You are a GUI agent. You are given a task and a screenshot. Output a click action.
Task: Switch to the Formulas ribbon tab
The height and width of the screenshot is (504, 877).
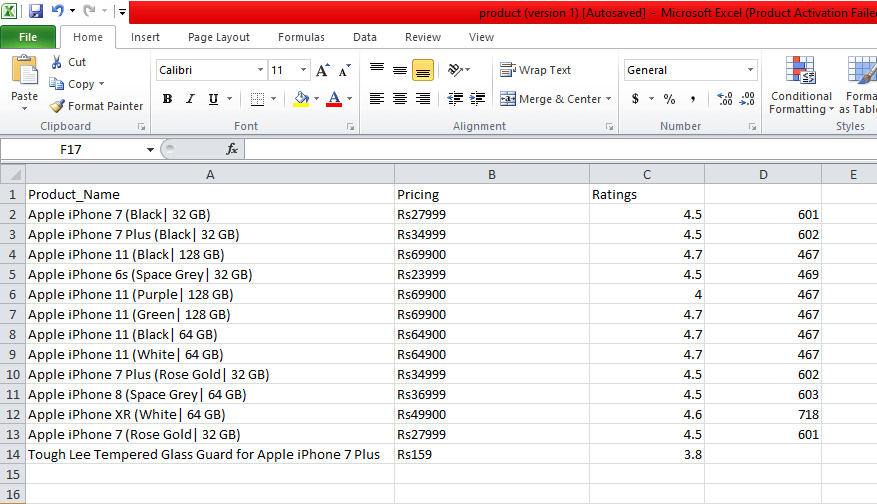(x=301, y=37)
